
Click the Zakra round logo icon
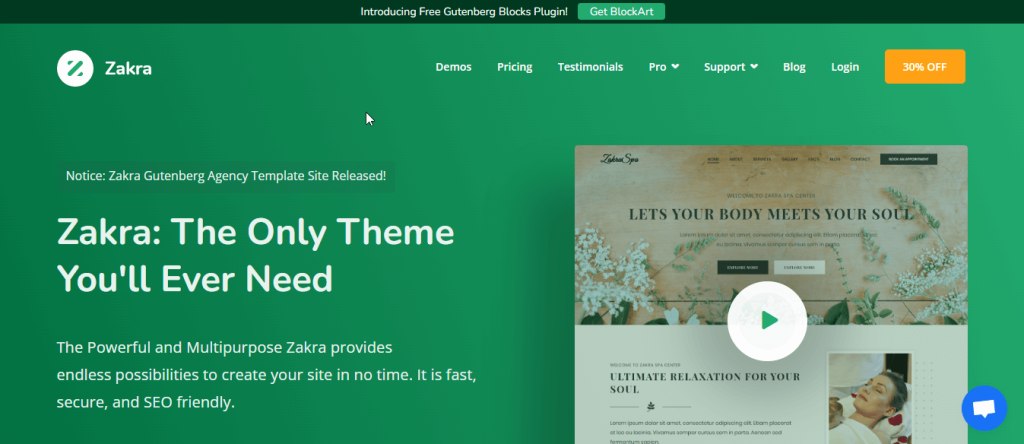[x=75, y=68]
